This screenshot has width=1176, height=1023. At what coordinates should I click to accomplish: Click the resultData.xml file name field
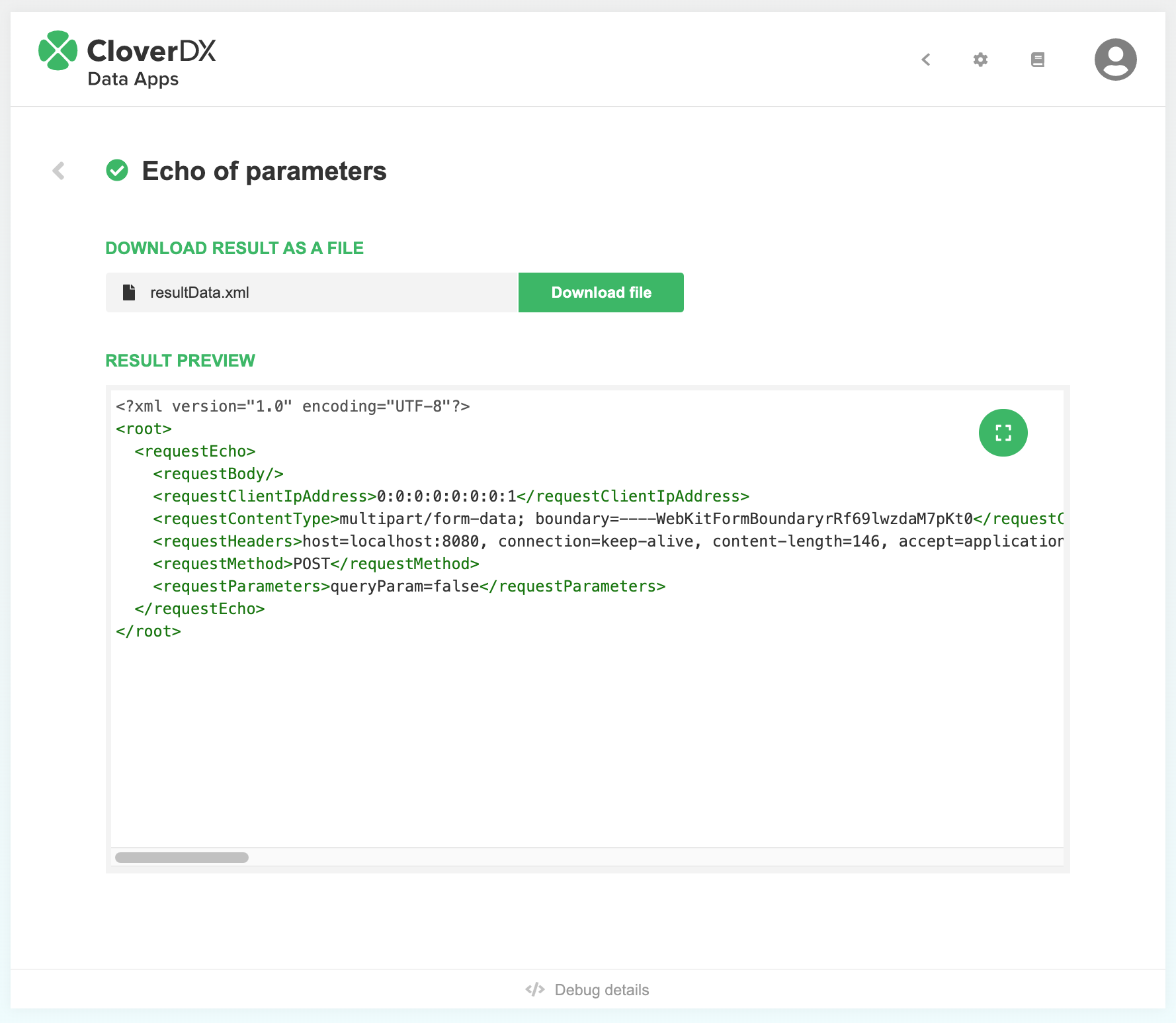[x=311, y=292]
